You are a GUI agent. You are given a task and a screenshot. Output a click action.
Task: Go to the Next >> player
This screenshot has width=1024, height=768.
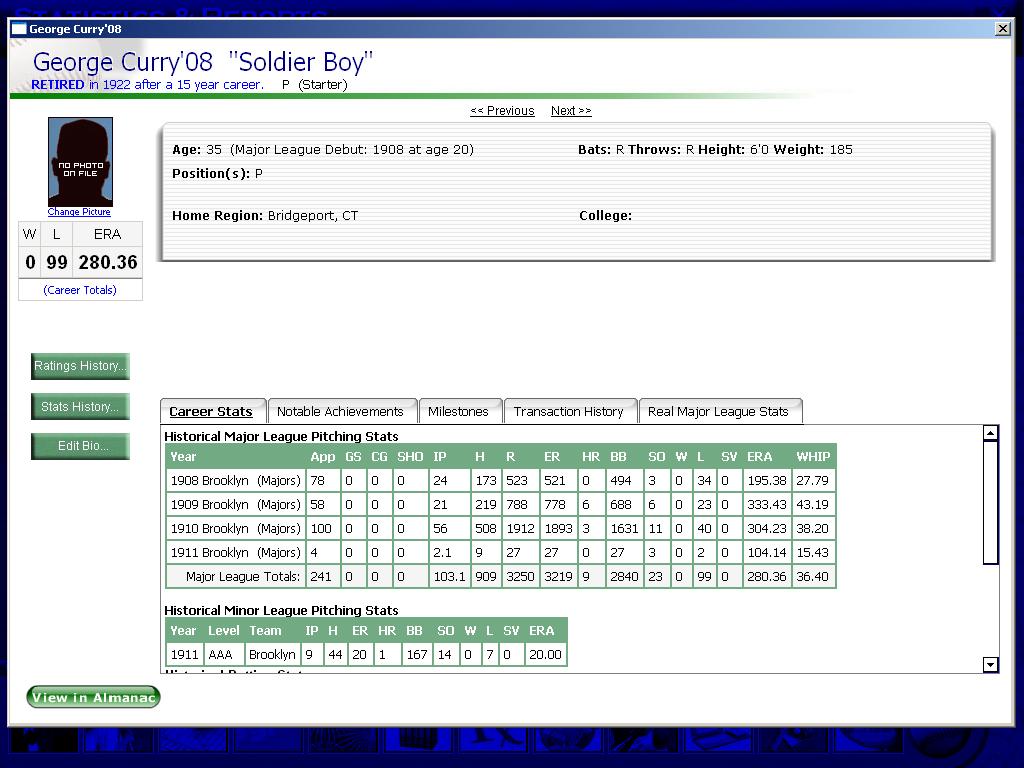coord(571,111)
